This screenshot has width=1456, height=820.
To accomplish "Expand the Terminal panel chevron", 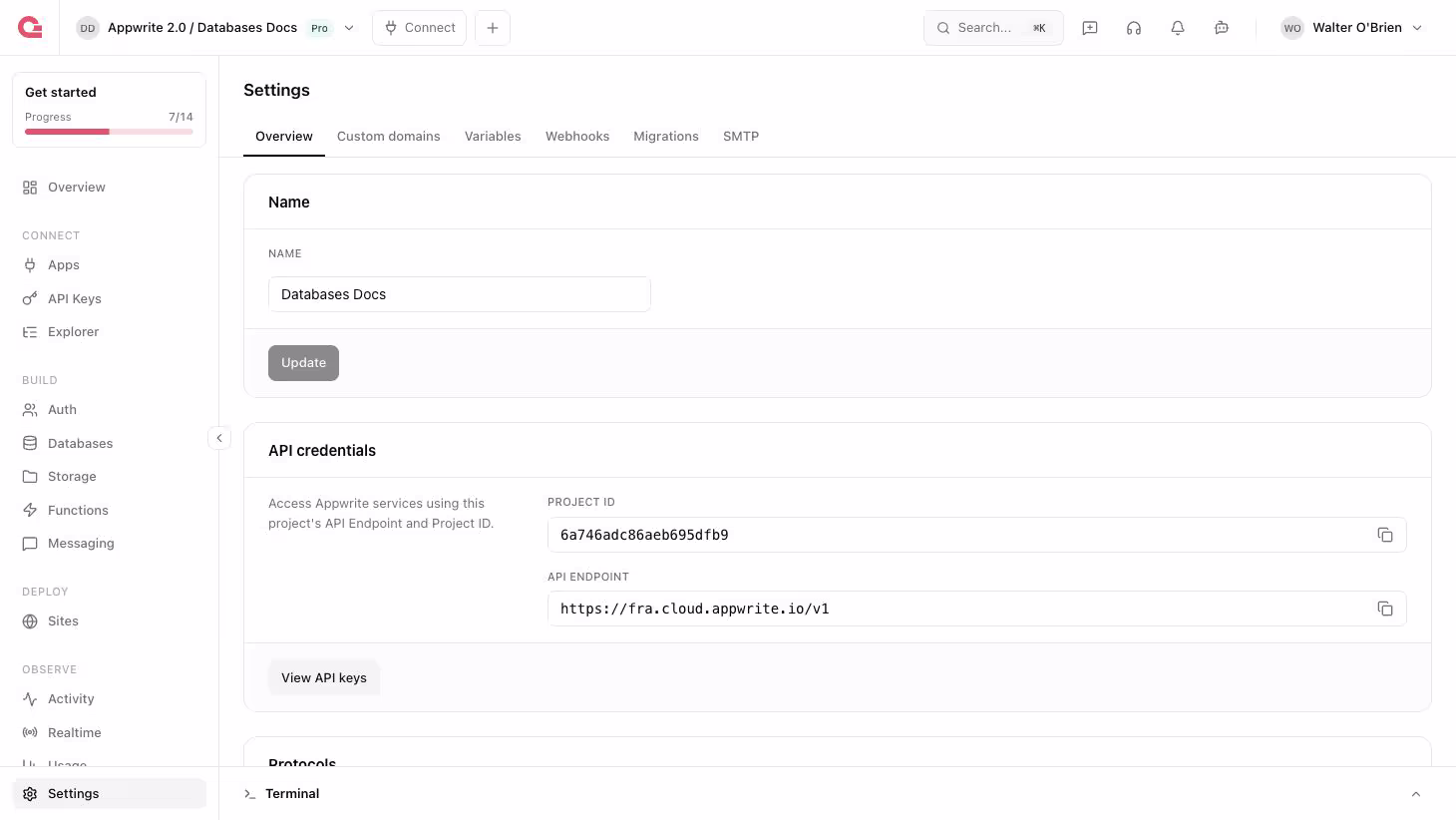I will [x=1416, y=794].
